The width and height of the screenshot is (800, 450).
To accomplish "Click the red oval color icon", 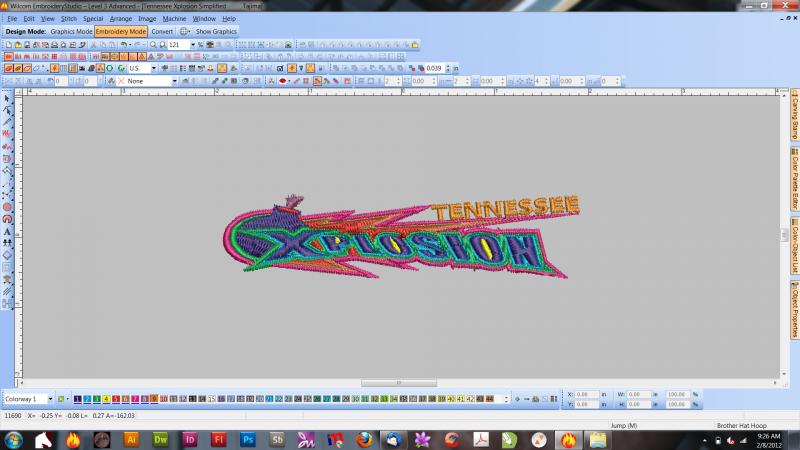I will (282, 81).
